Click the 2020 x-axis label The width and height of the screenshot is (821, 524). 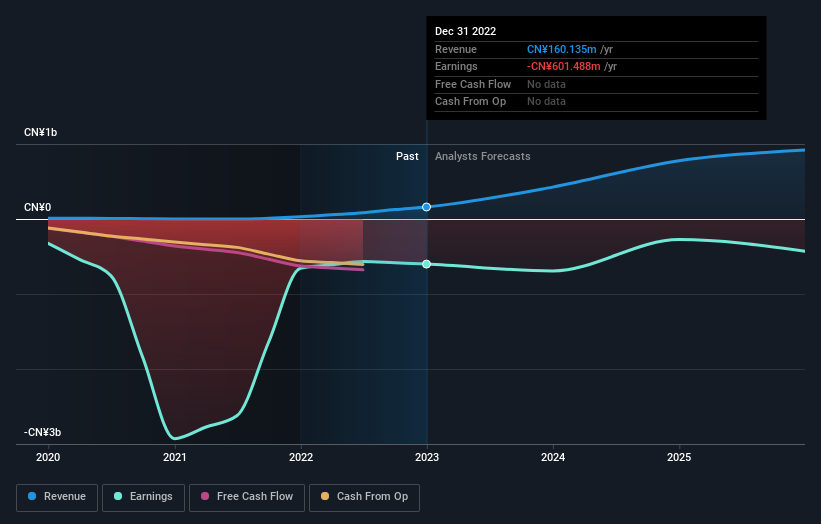tap(48, 457)
